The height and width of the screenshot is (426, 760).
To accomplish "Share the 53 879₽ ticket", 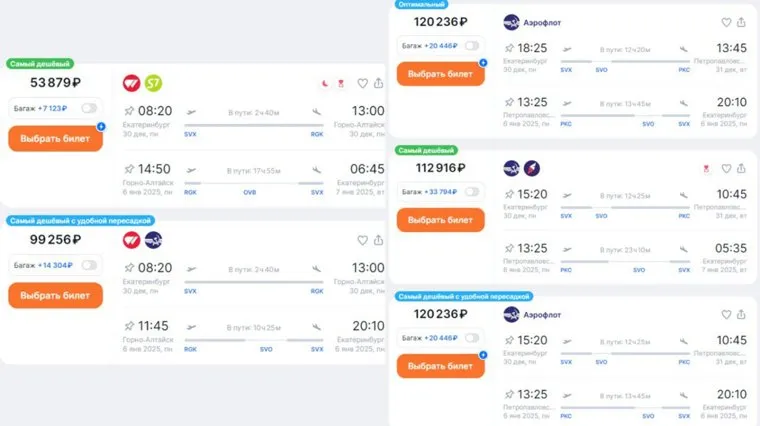I will click(379, 83).
